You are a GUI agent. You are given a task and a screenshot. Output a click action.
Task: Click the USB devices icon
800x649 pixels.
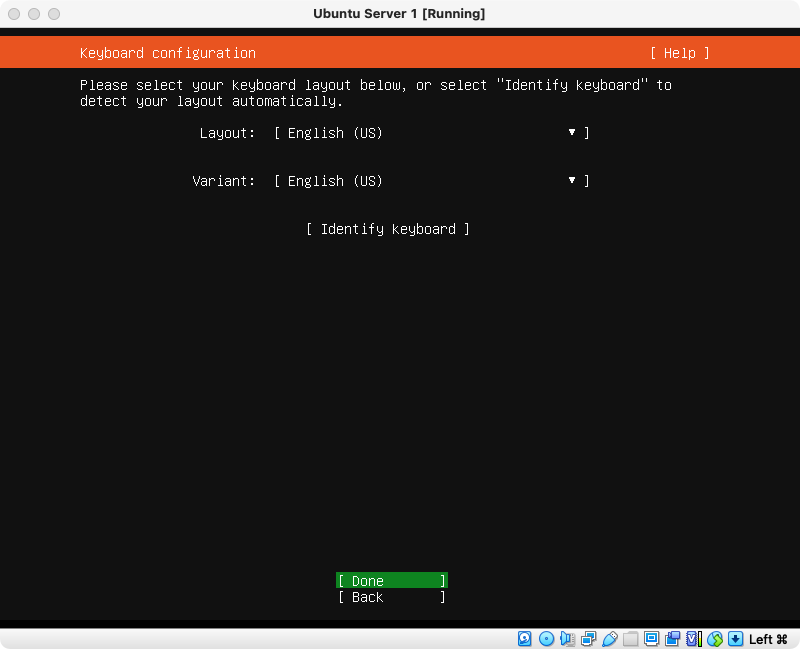(609, 638)
